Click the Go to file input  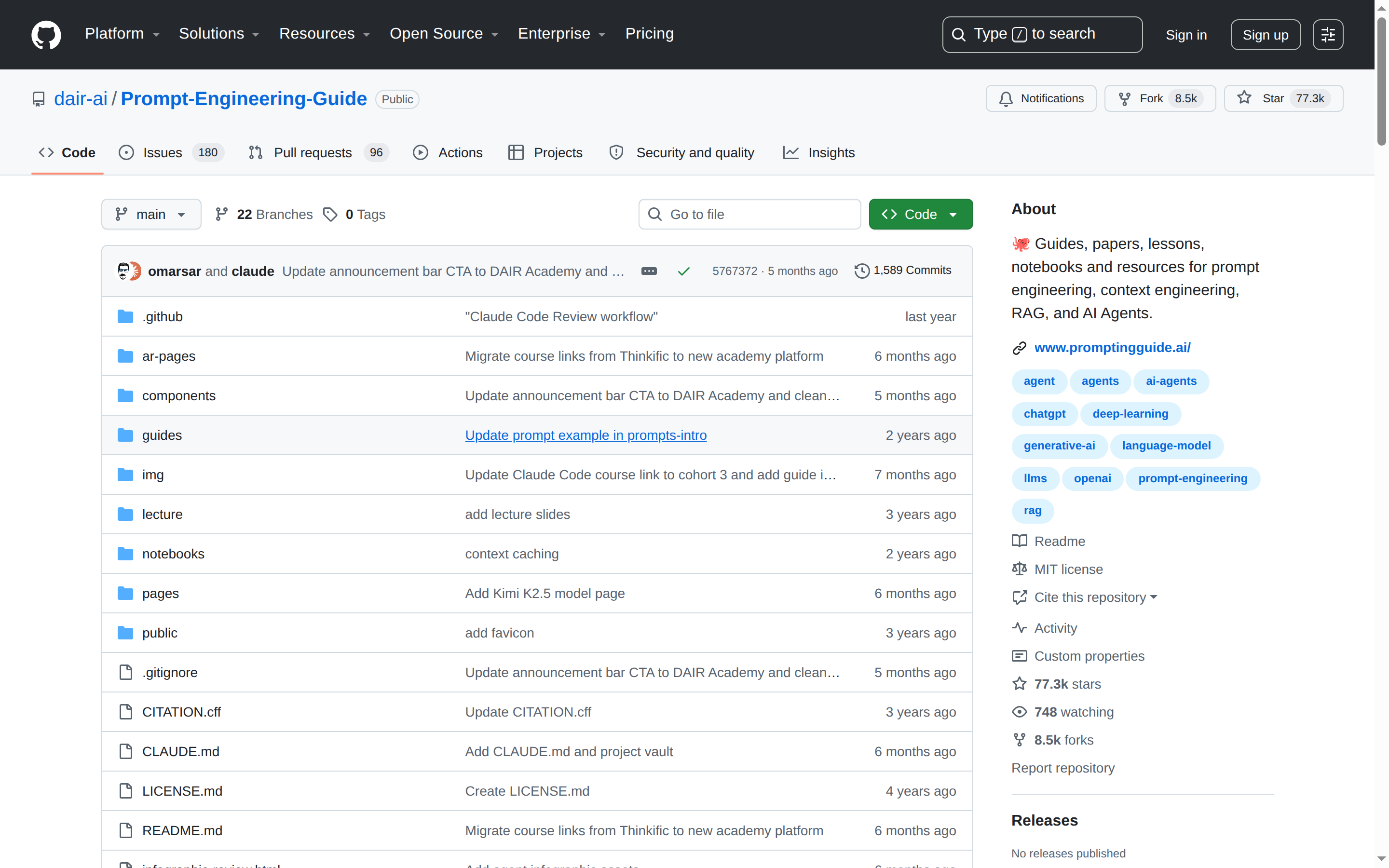(749, 214)
